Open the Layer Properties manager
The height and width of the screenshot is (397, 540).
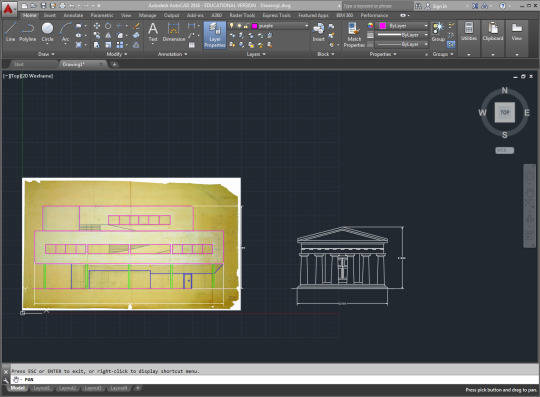click(x=215, y=35)
